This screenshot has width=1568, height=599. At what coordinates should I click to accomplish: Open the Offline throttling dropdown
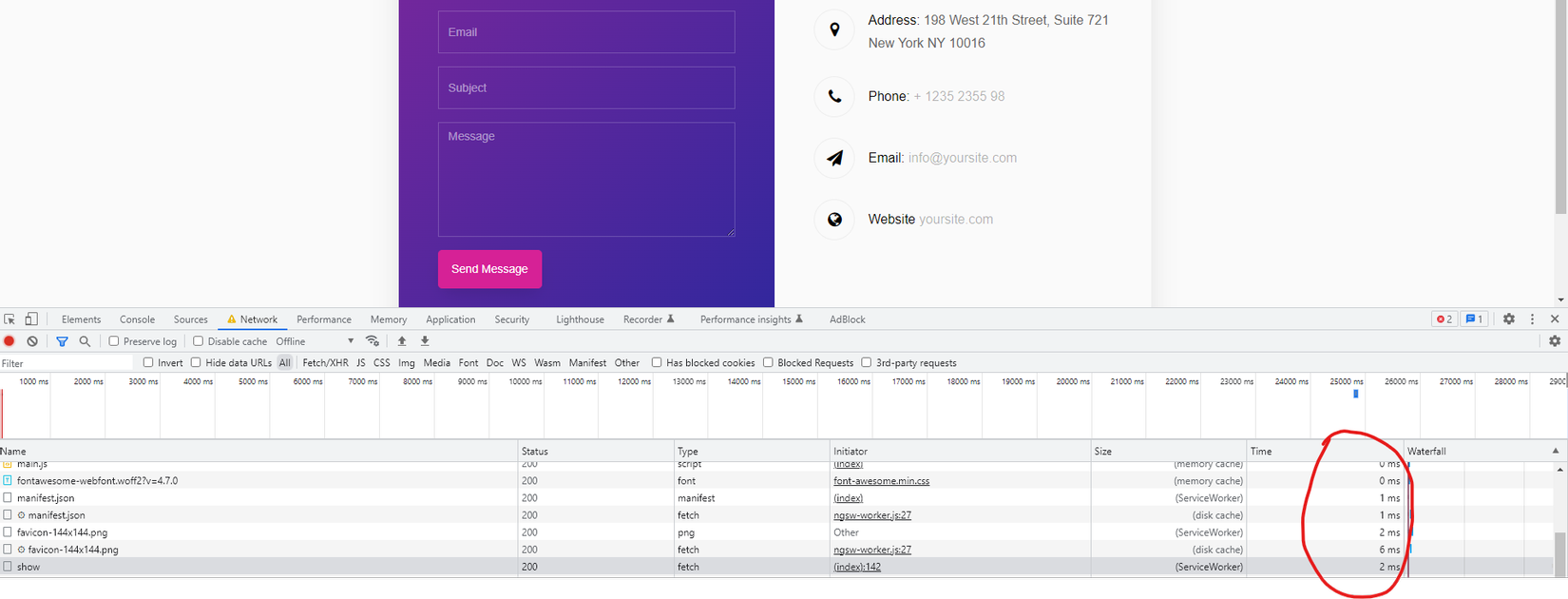(315, 341)
